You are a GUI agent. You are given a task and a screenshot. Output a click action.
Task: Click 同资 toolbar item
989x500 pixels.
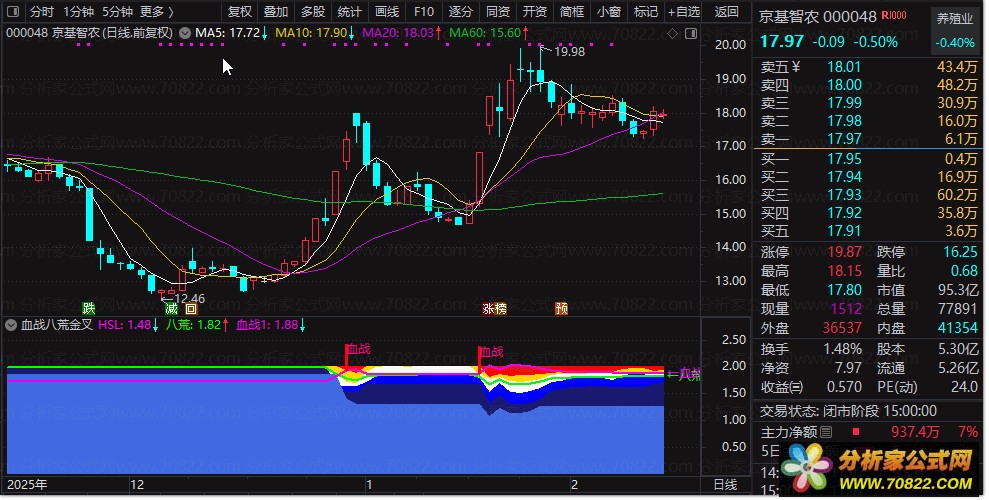coord(498,11)
